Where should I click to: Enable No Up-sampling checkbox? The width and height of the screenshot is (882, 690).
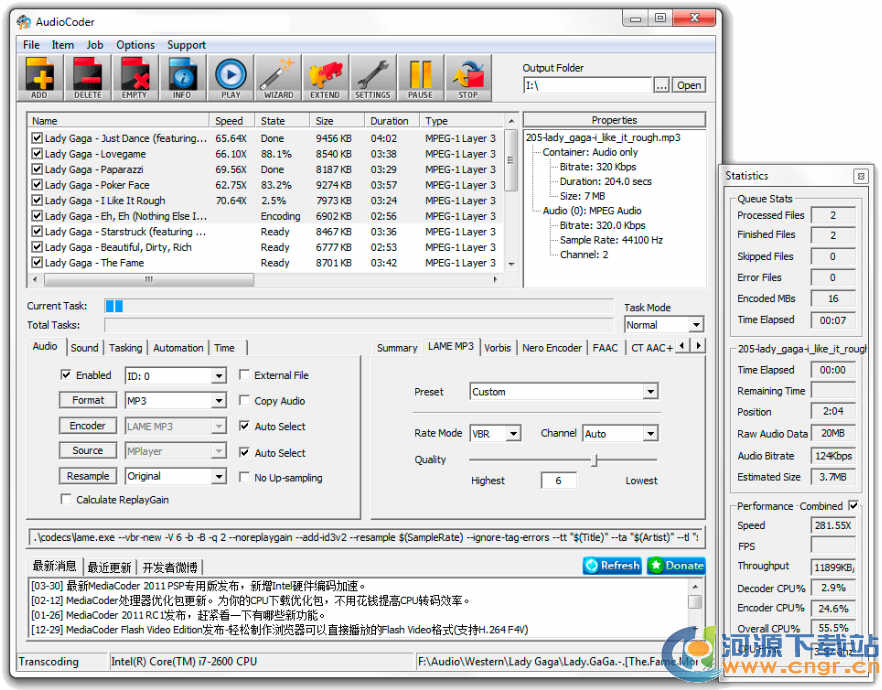244,477
